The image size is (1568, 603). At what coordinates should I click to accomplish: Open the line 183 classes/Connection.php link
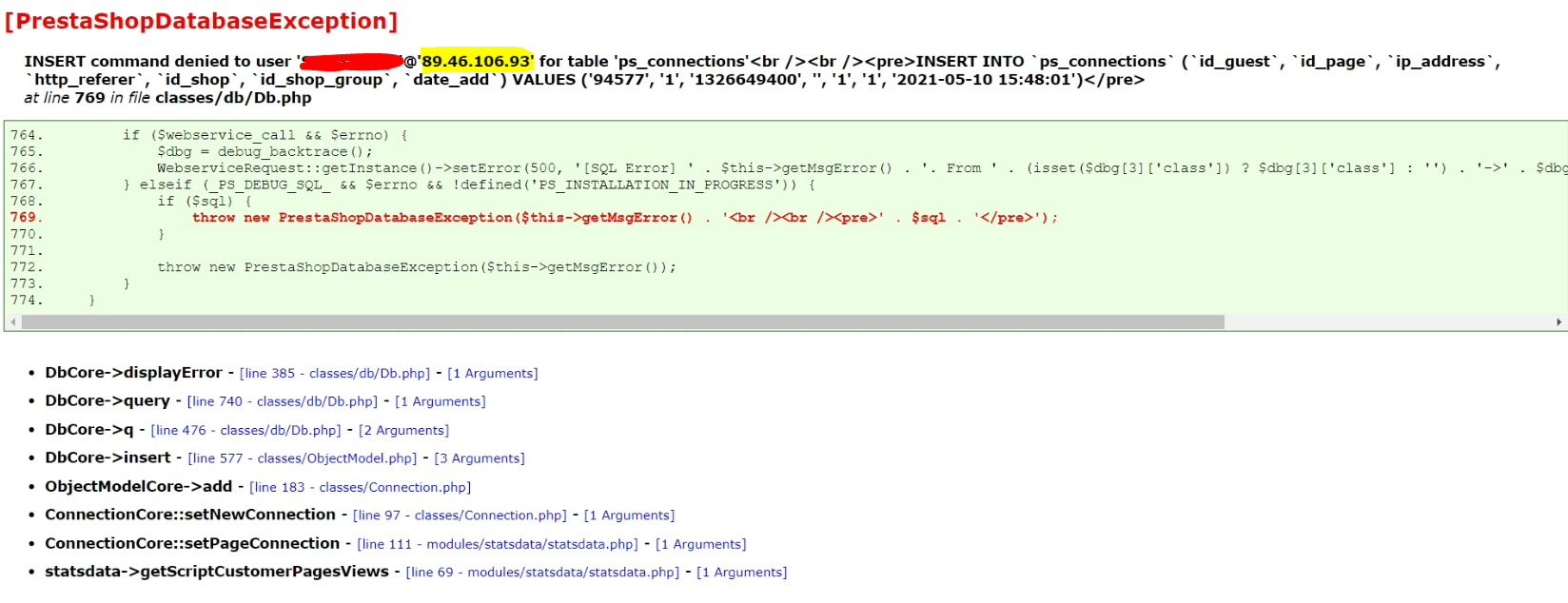click(361, 488)
